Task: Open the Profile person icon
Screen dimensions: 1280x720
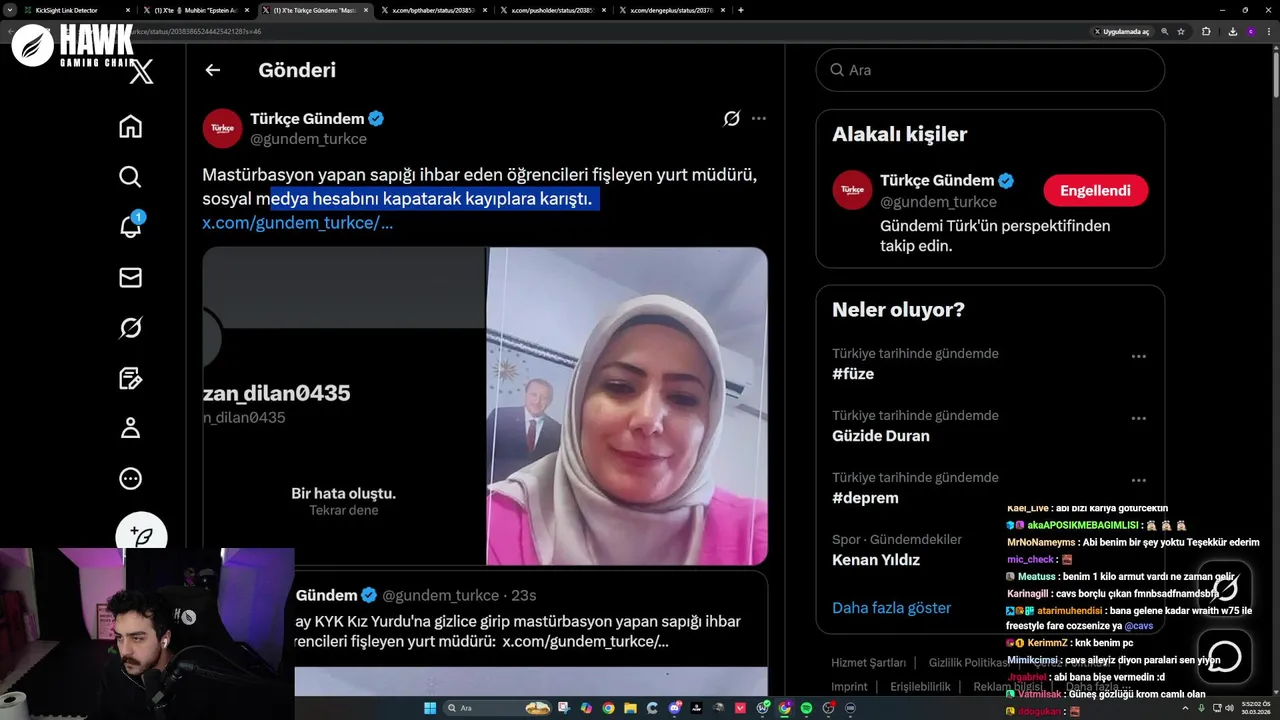Action: point(130,428)
